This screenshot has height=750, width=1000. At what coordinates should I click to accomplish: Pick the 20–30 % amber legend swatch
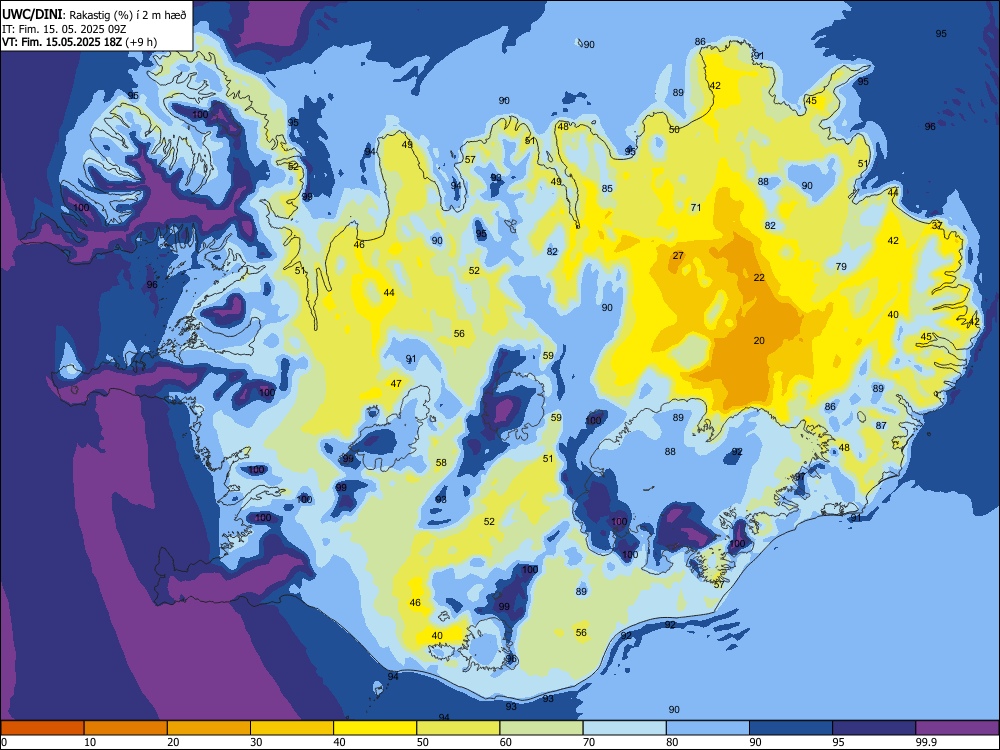tap(209, 728)
